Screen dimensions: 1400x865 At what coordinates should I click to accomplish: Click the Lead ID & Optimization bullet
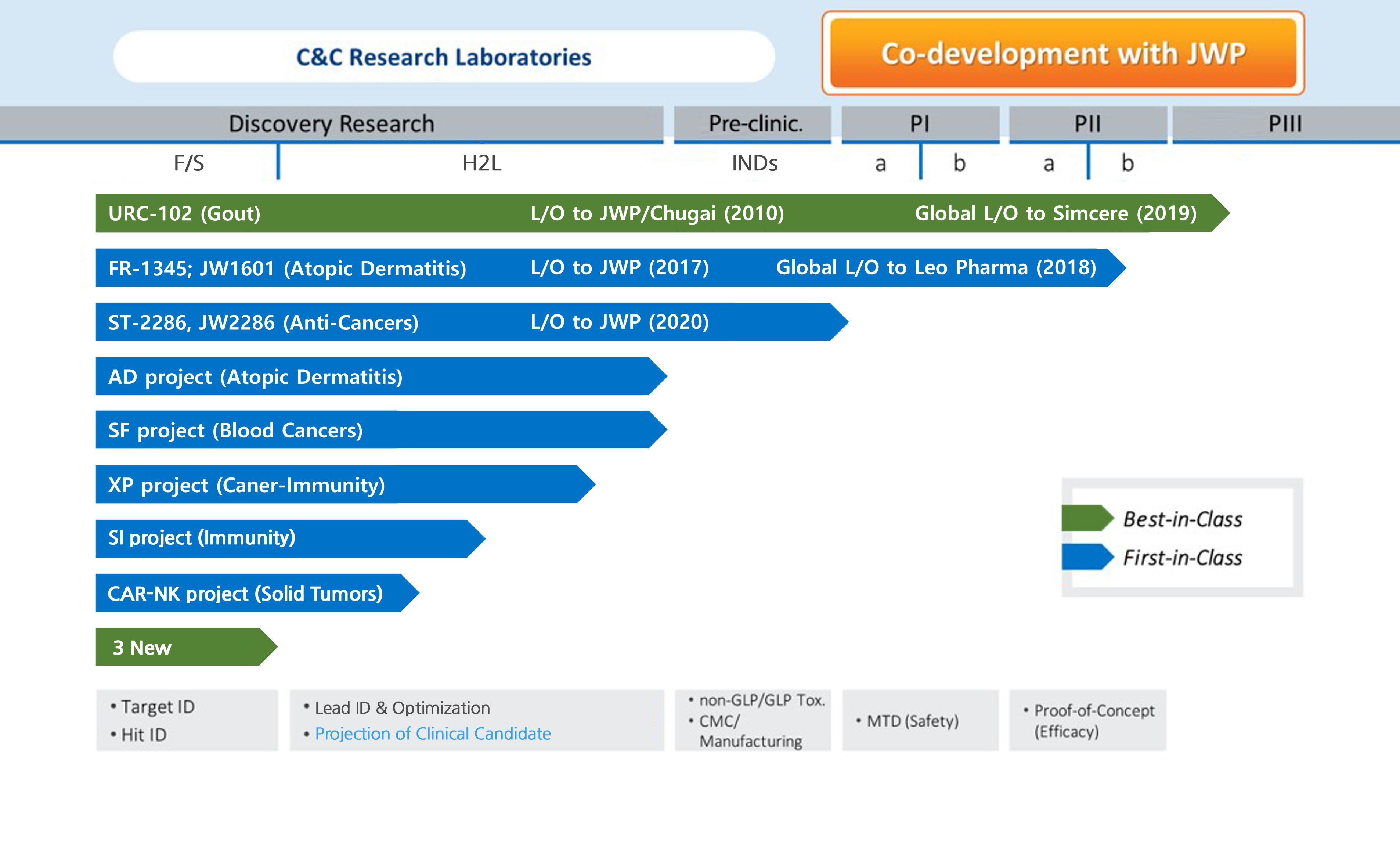(397, 708)
